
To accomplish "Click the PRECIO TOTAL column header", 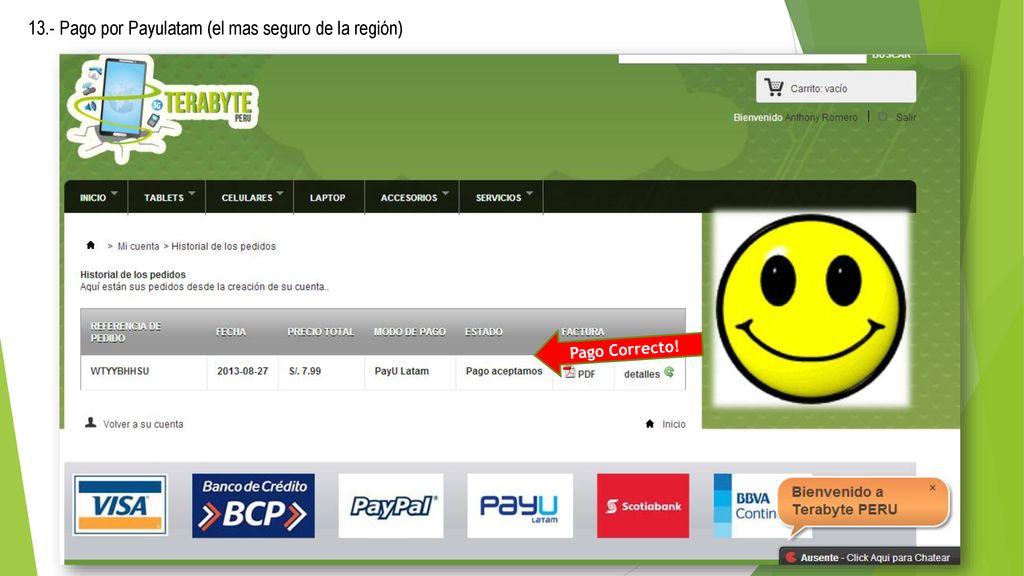I will [x=321, y=332].
